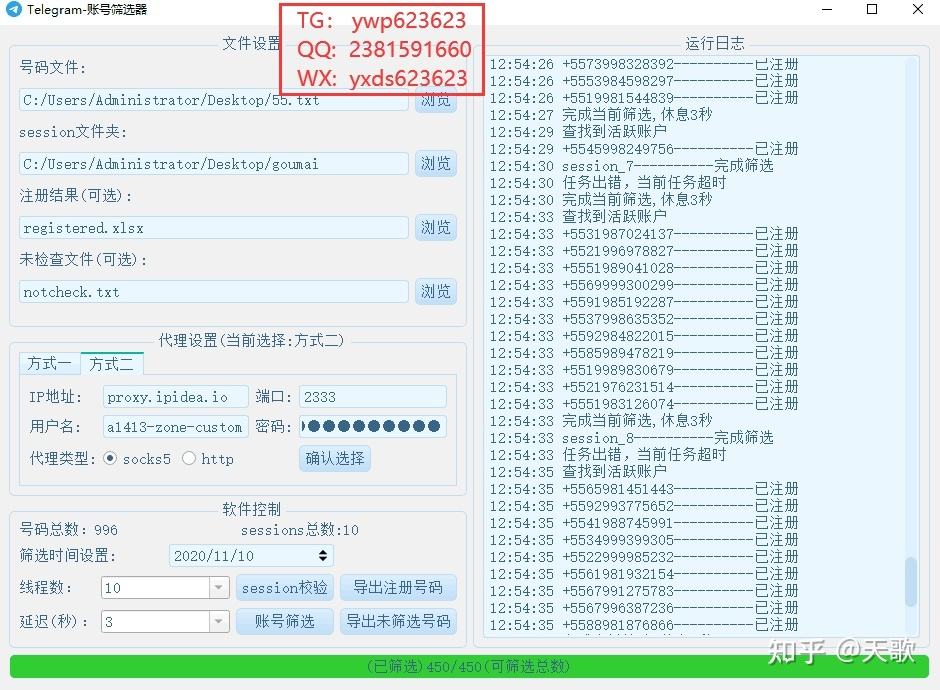Screen dimensions: 940x690
Task: Click log line +5553984598297 已注册
Action: (644, 81)
